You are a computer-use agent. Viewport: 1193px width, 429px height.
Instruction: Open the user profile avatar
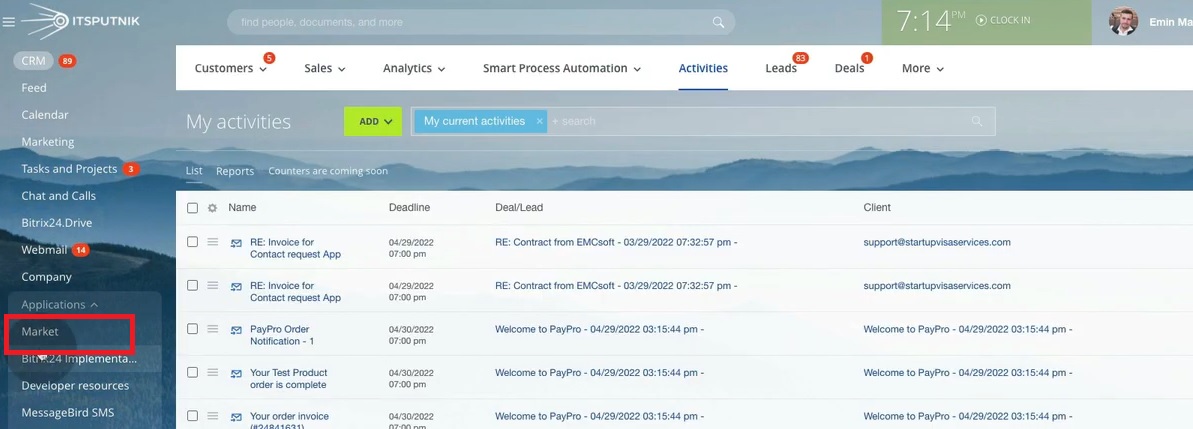[x=1123, y=21]
